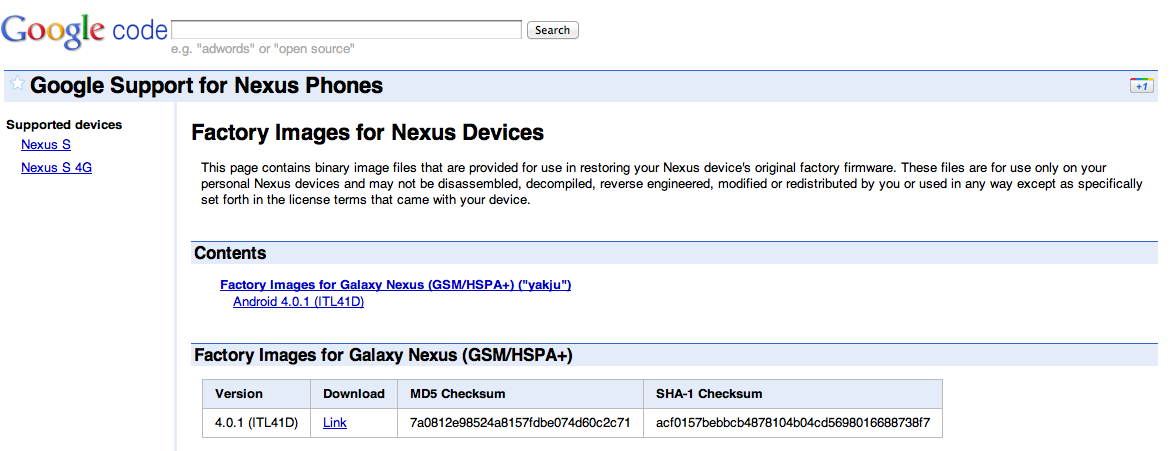Download the 4.0.1 image via Link
The height and width of the screenshot is (451, 1175).
pyautogui.click(x=335, y=423)
